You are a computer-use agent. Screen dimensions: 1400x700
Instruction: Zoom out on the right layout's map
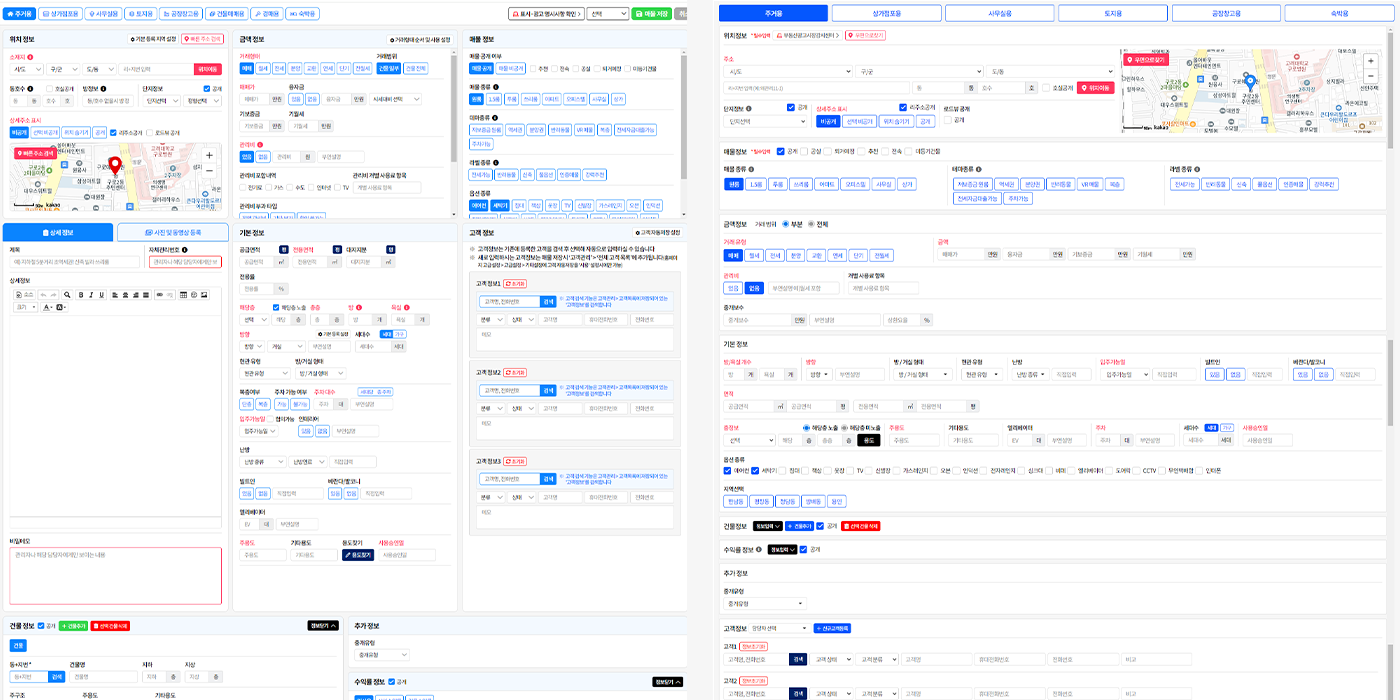pyautogui.click(x=1371, y=76)
